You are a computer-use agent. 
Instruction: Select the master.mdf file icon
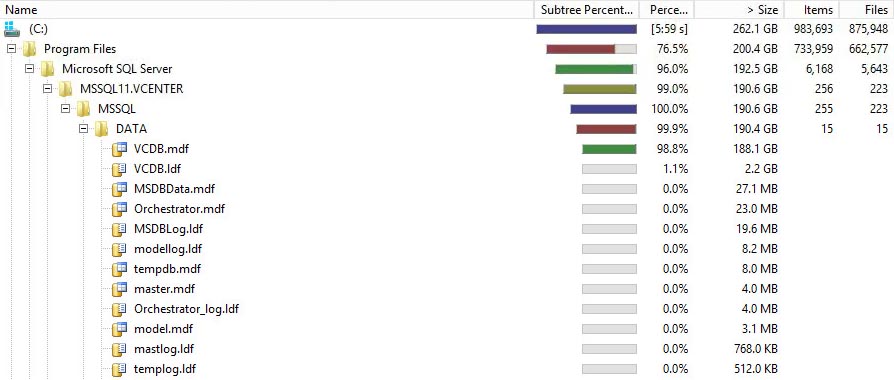pyautogui.click(x=119, y=289)
